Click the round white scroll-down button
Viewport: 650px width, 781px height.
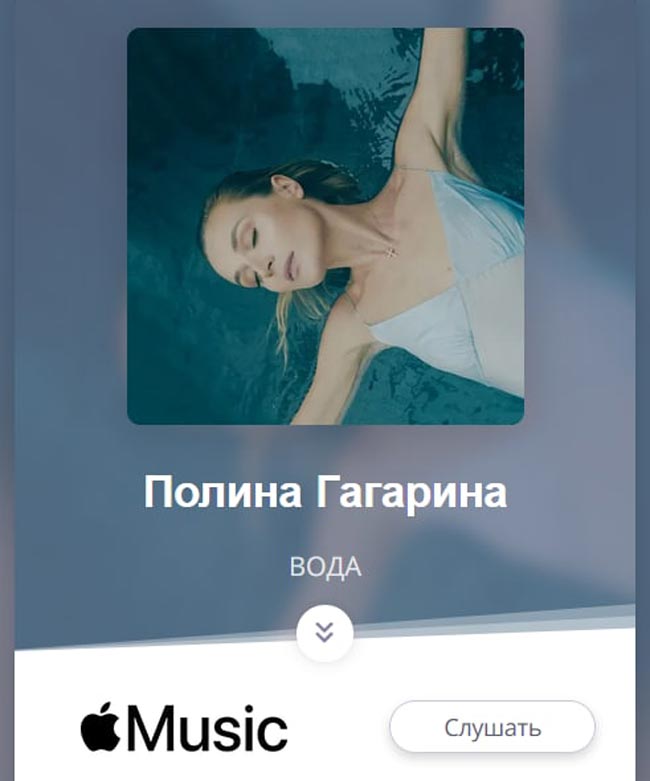pyautogui.click(x=325, y=633)
